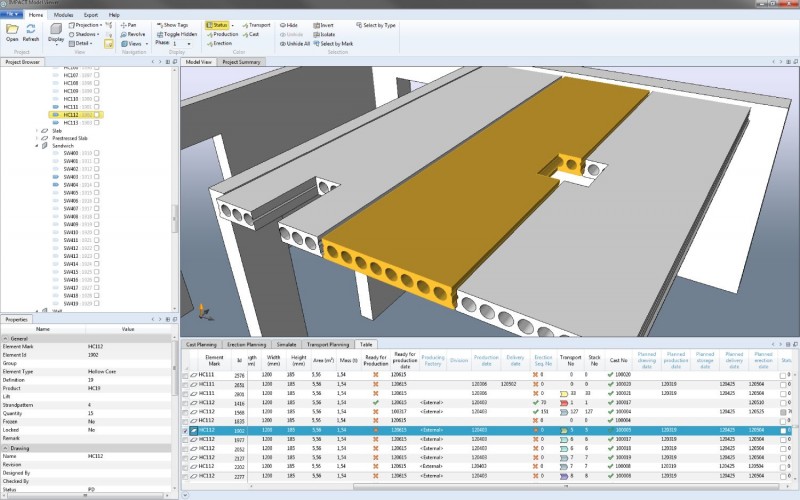The height and width of the screenshot is (500, 800).
Task: Switch to the Project Summary tab
Action: [241, 62]
